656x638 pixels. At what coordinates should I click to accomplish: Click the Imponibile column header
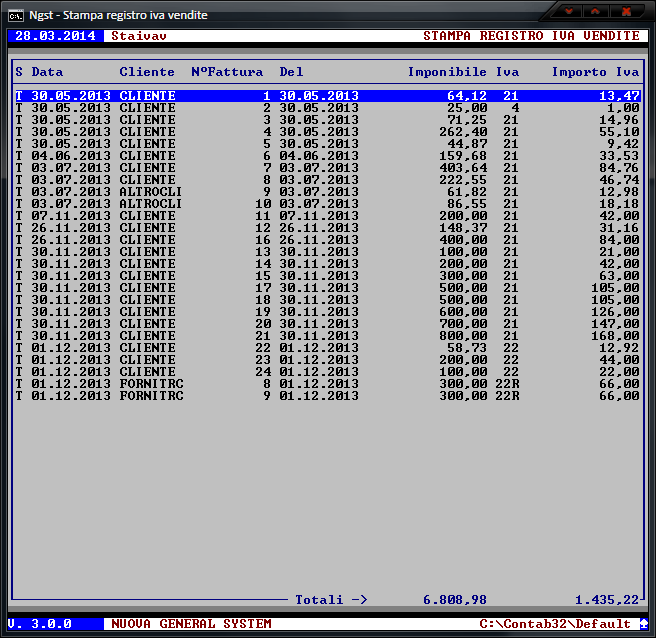pyautogui.click(x=447, y=72)
